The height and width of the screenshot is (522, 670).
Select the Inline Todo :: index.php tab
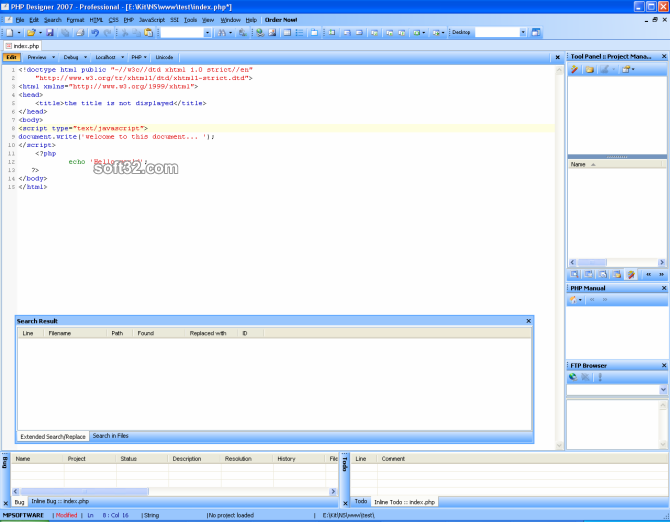tap(404, 502)
